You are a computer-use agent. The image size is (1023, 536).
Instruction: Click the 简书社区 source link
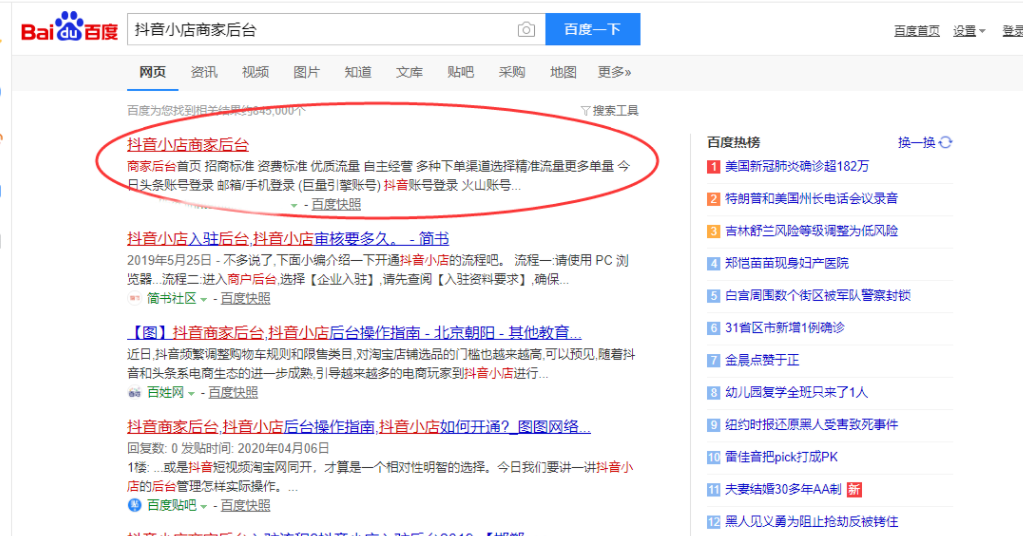[x=172, y=299]
